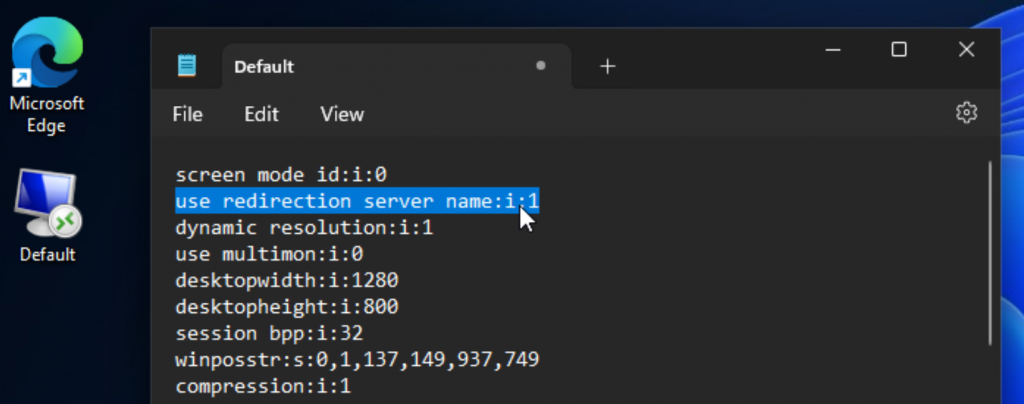The width and height of the screenshot is (1024, 404).
Task: Close the Notepad window
Action: (x=965, y=49)
